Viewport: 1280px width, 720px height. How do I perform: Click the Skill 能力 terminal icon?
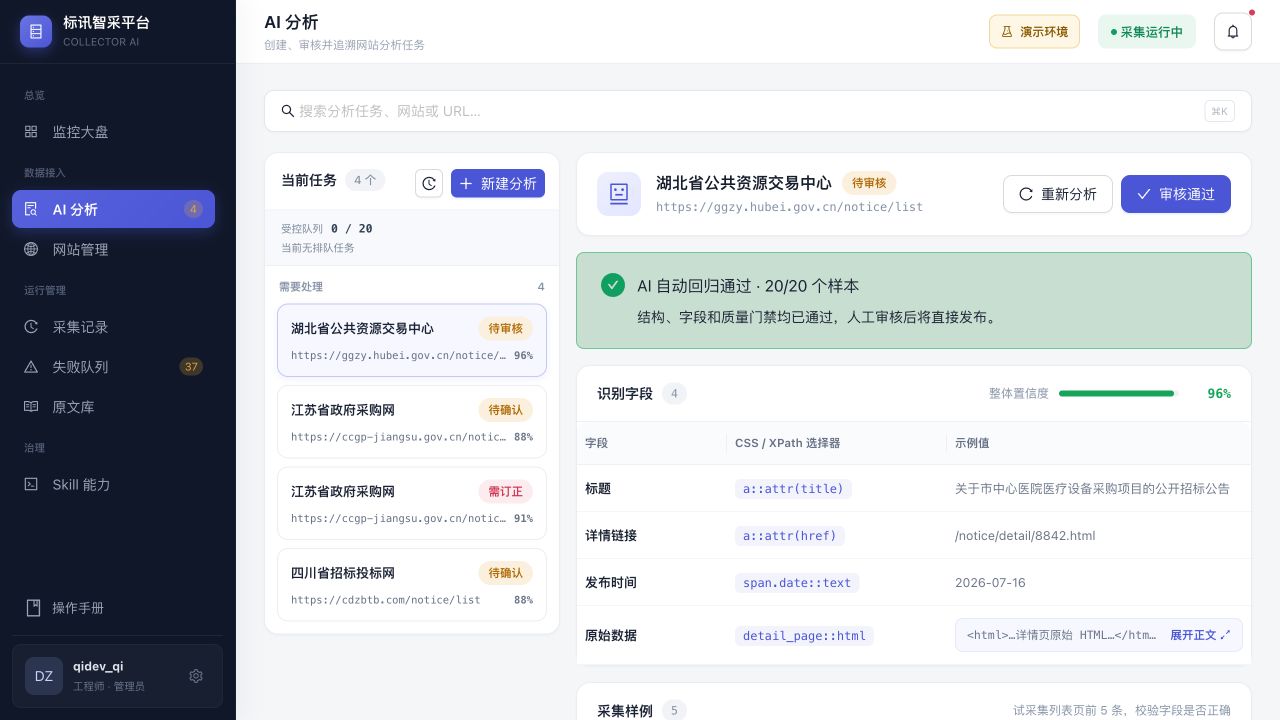(31, 484)
